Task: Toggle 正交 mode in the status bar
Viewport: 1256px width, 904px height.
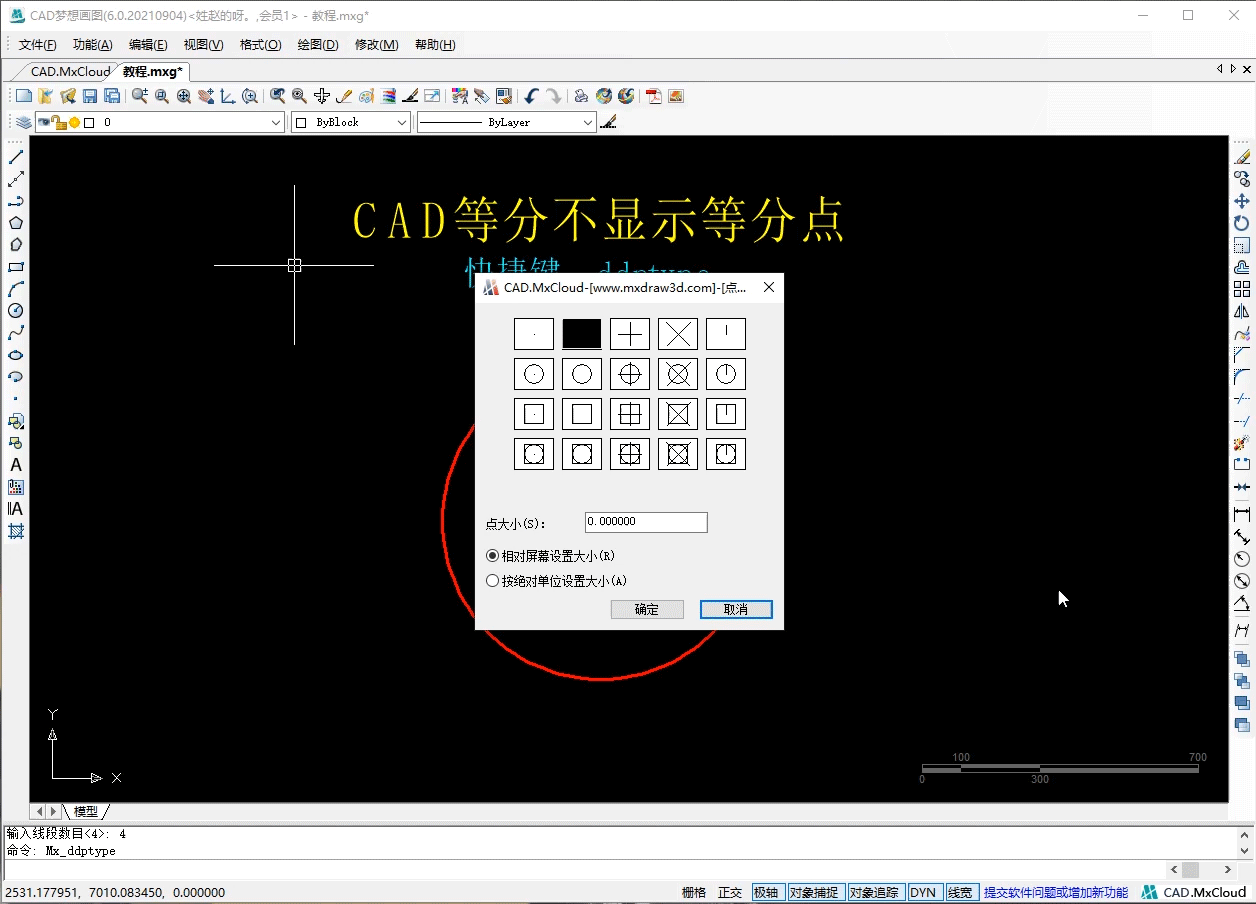Action: [729, 891]
